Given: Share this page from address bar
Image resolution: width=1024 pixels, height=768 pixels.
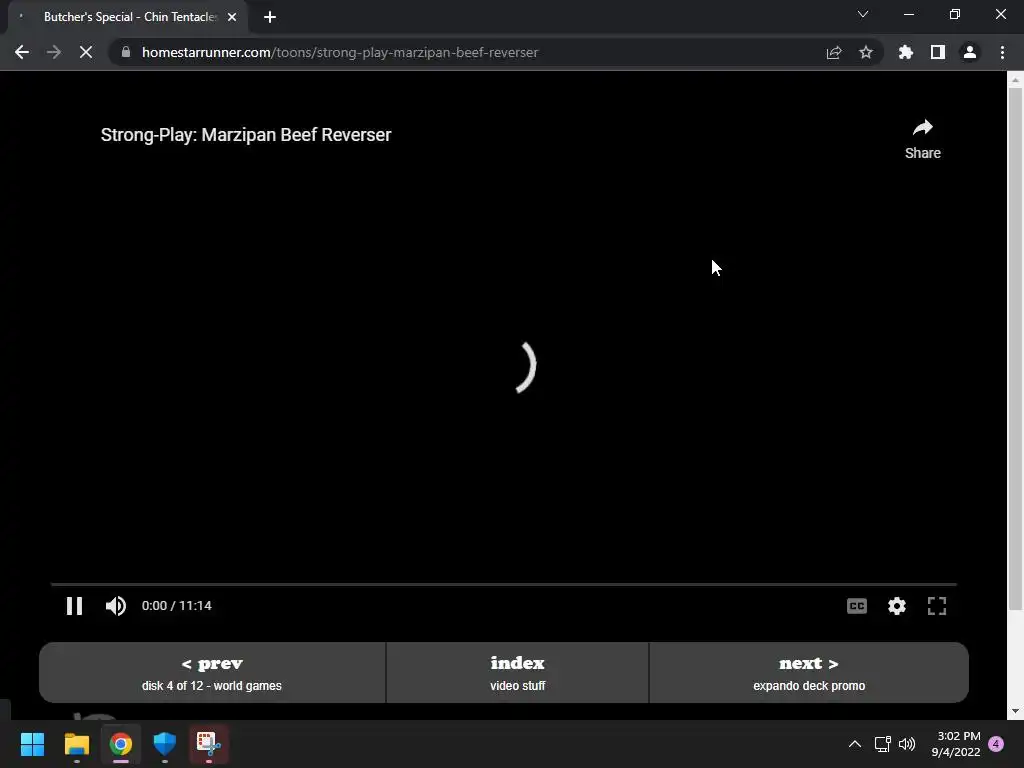Looking at the screenshot, I should (x=834, y=52).
